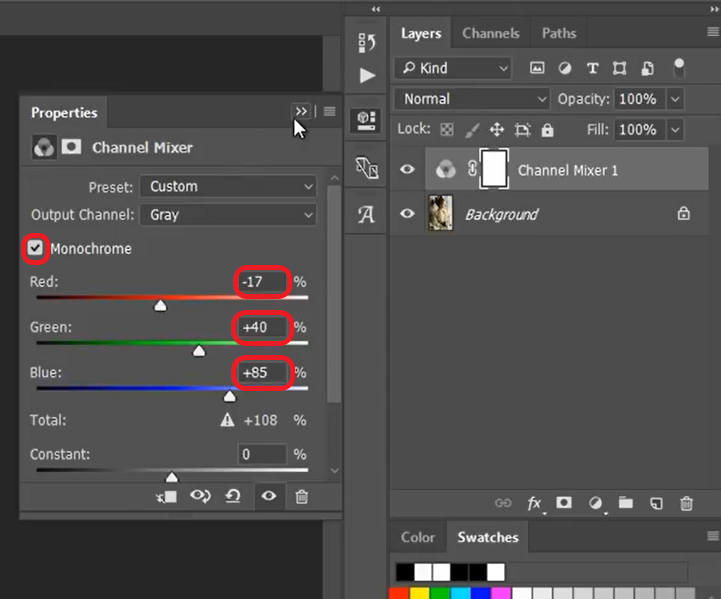The width and height of the screenshot is (721, 599).
Task: Open the Normal blend mode dropdown
Action: pos(472,99)
